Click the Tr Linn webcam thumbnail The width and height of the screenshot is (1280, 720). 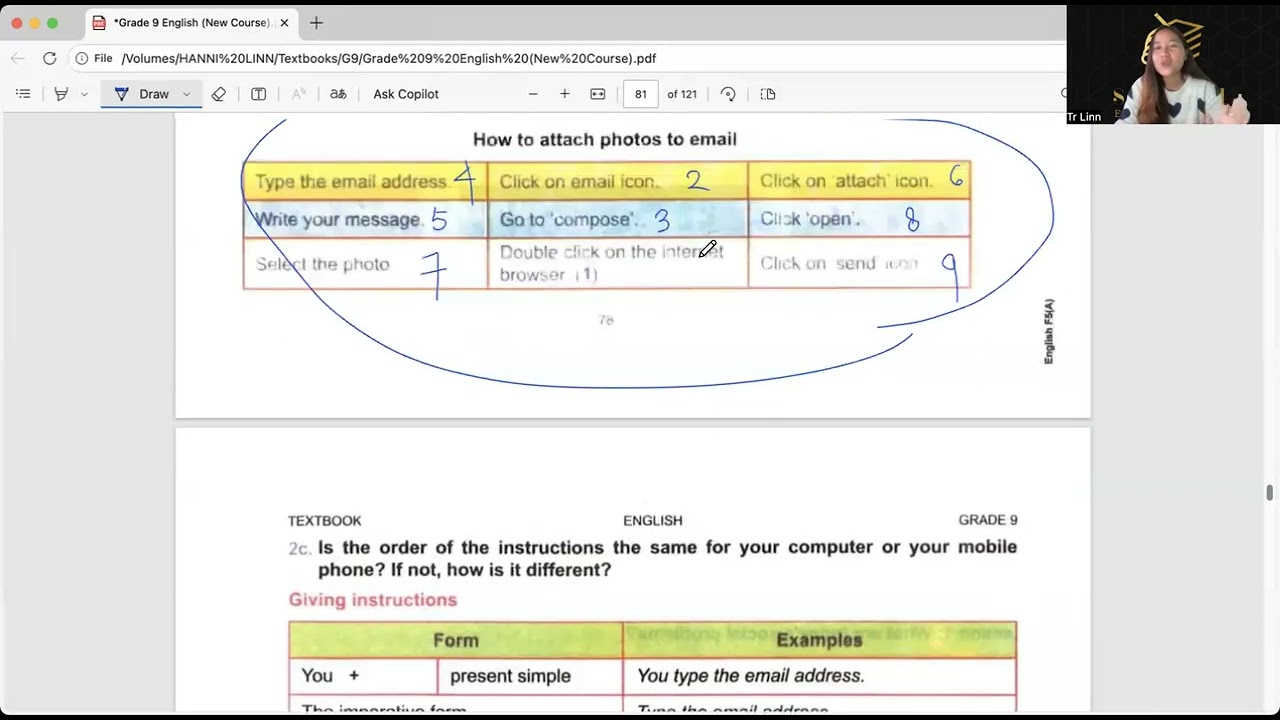(x=1173, y=65)
